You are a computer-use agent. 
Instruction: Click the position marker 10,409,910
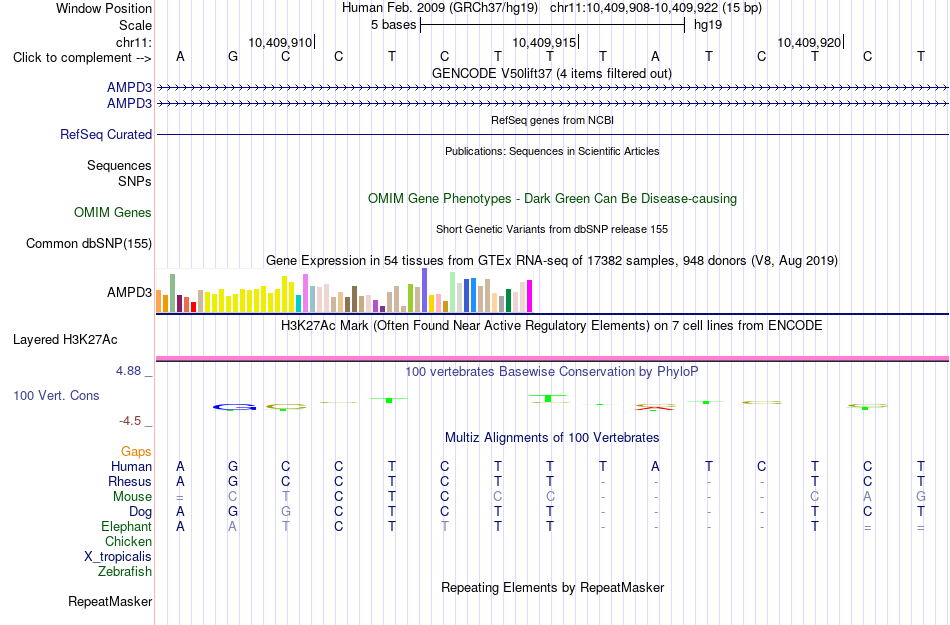point(281,42)
